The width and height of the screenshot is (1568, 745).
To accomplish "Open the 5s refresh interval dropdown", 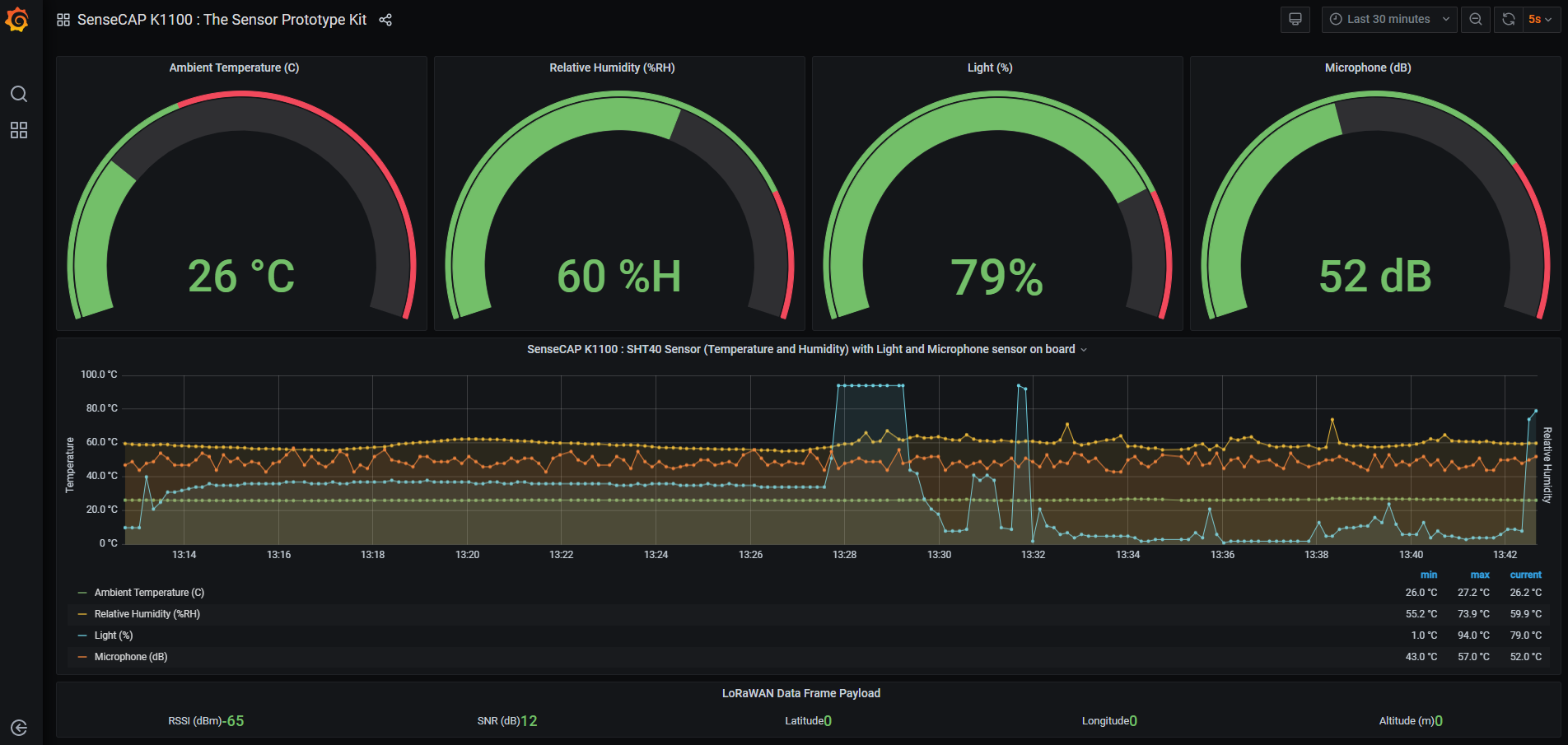I will (x=1541, y=19).
